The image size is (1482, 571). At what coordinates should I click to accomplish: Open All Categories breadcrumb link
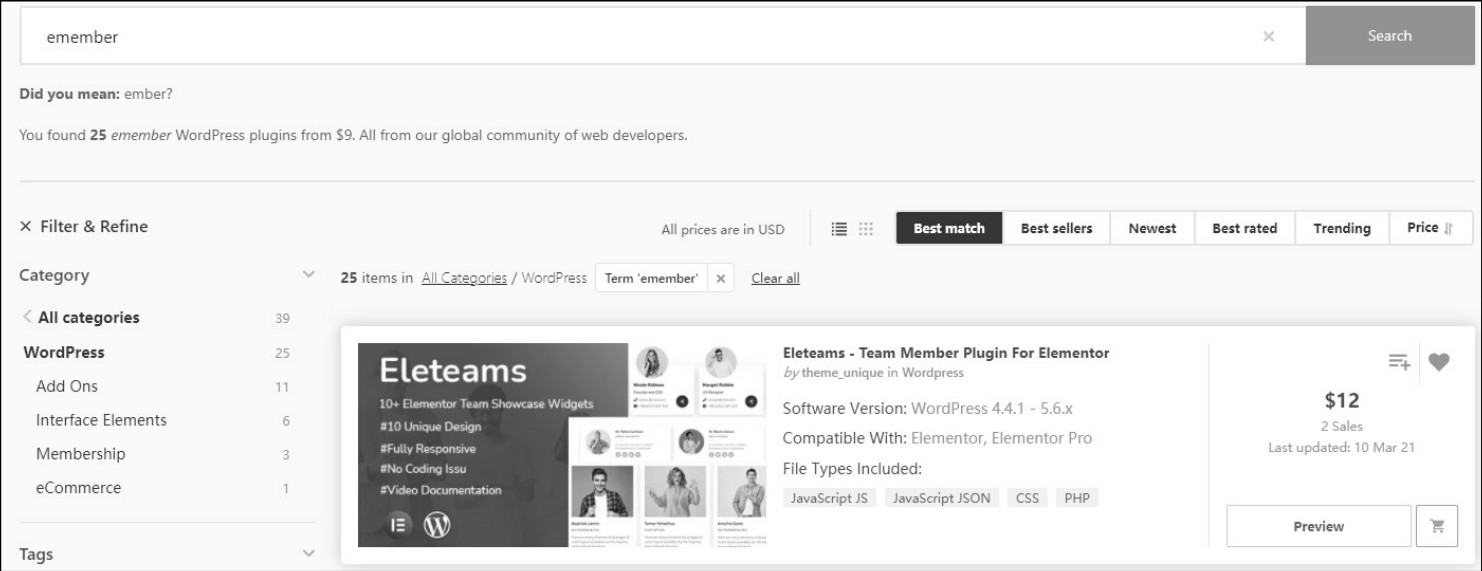[x=464, y=278]
